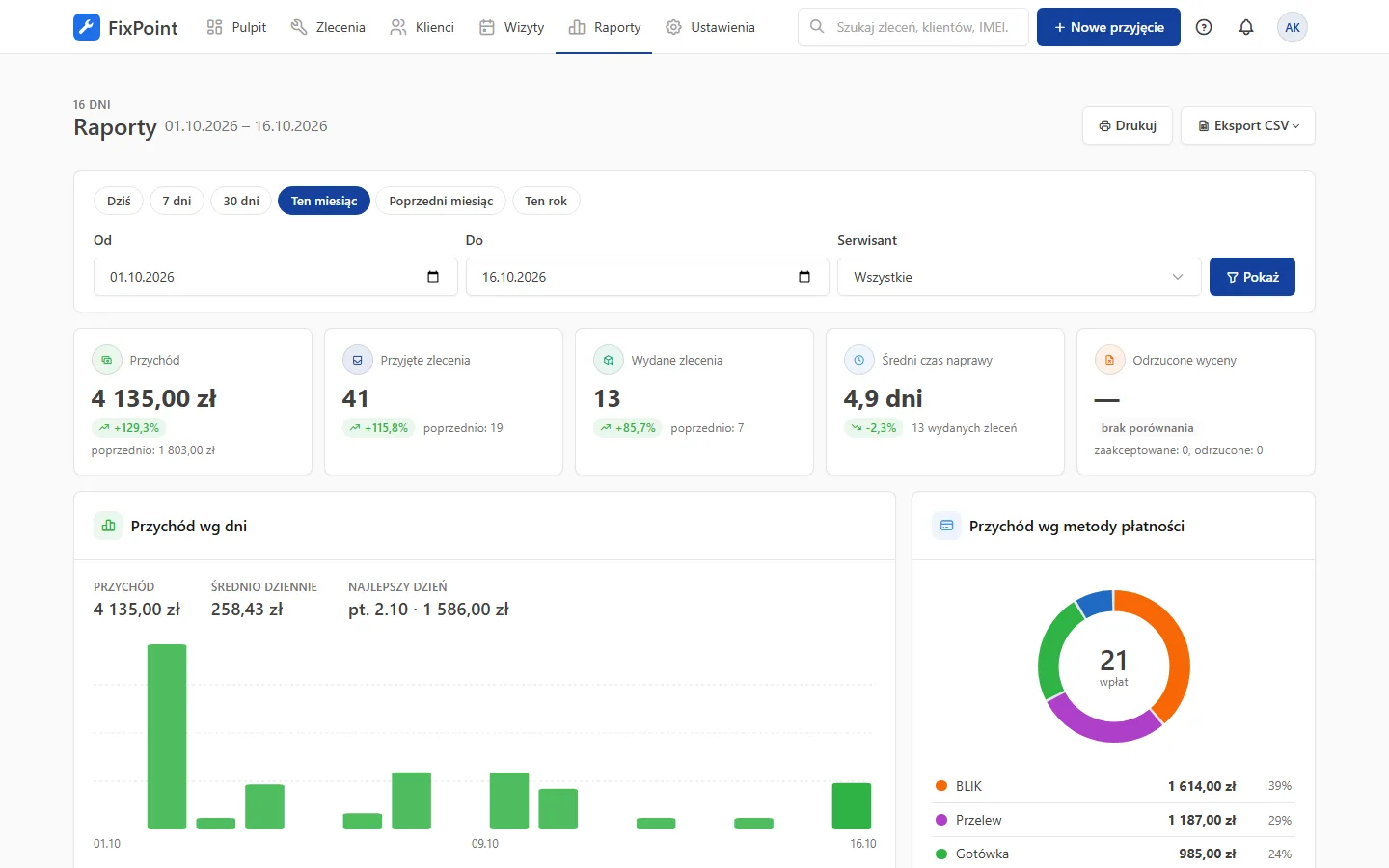Click the Przychód card icon
Image resolution: width=1389 pixels, height=868 pixels.
point(107,360)
